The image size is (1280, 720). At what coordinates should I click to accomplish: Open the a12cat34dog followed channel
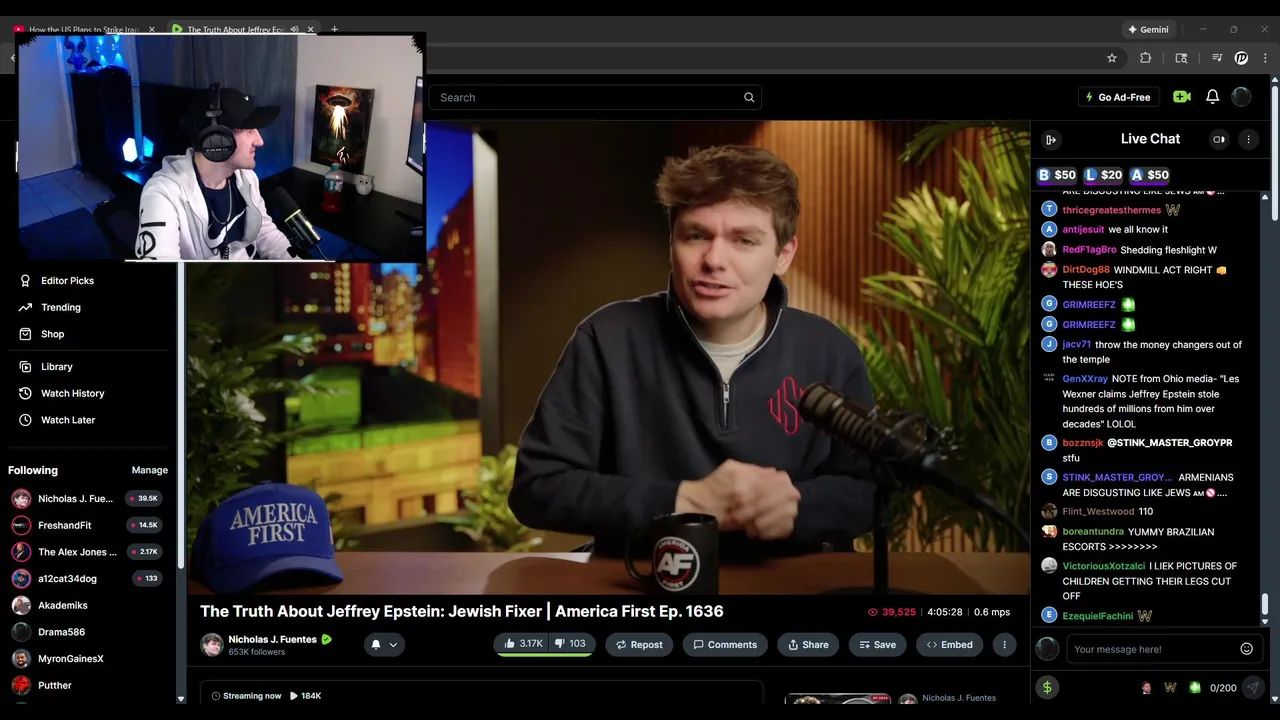pos(88,578)
